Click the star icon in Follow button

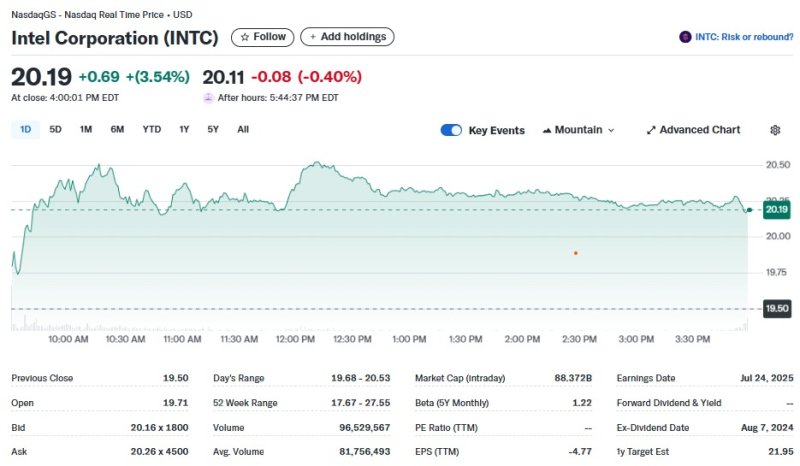click(x=245, y=37)
